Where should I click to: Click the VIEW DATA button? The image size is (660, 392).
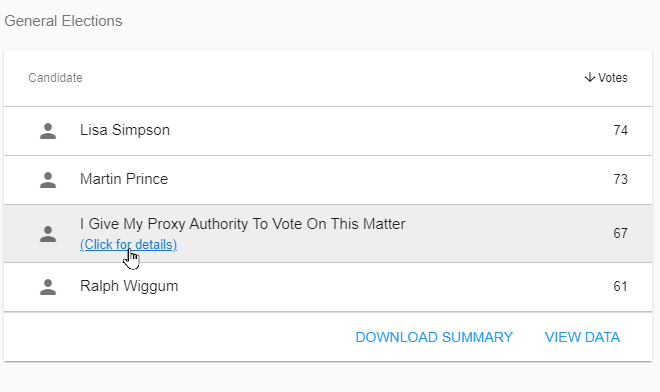(x=582, y=337)
